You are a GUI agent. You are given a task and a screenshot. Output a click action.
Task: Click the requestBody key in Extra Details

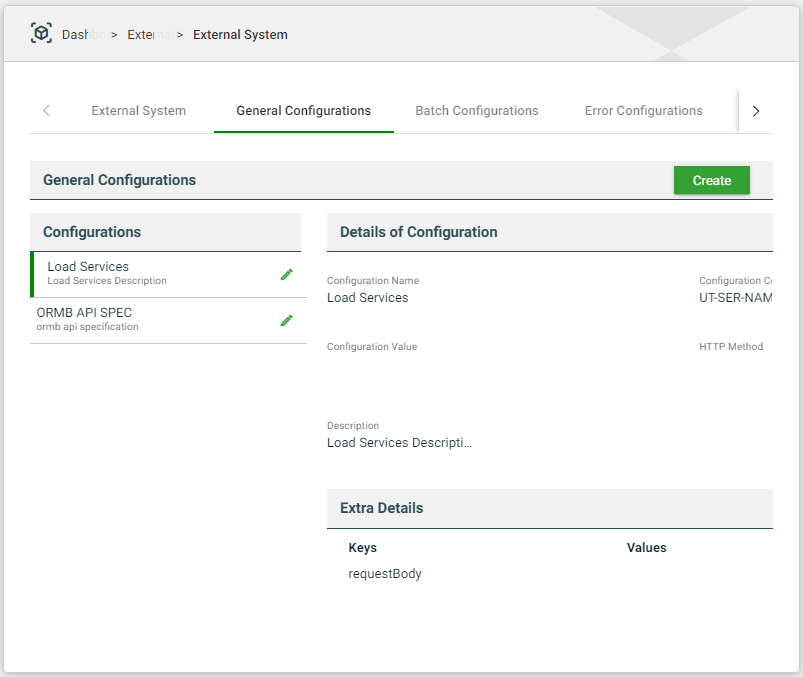tap(385, 574)
